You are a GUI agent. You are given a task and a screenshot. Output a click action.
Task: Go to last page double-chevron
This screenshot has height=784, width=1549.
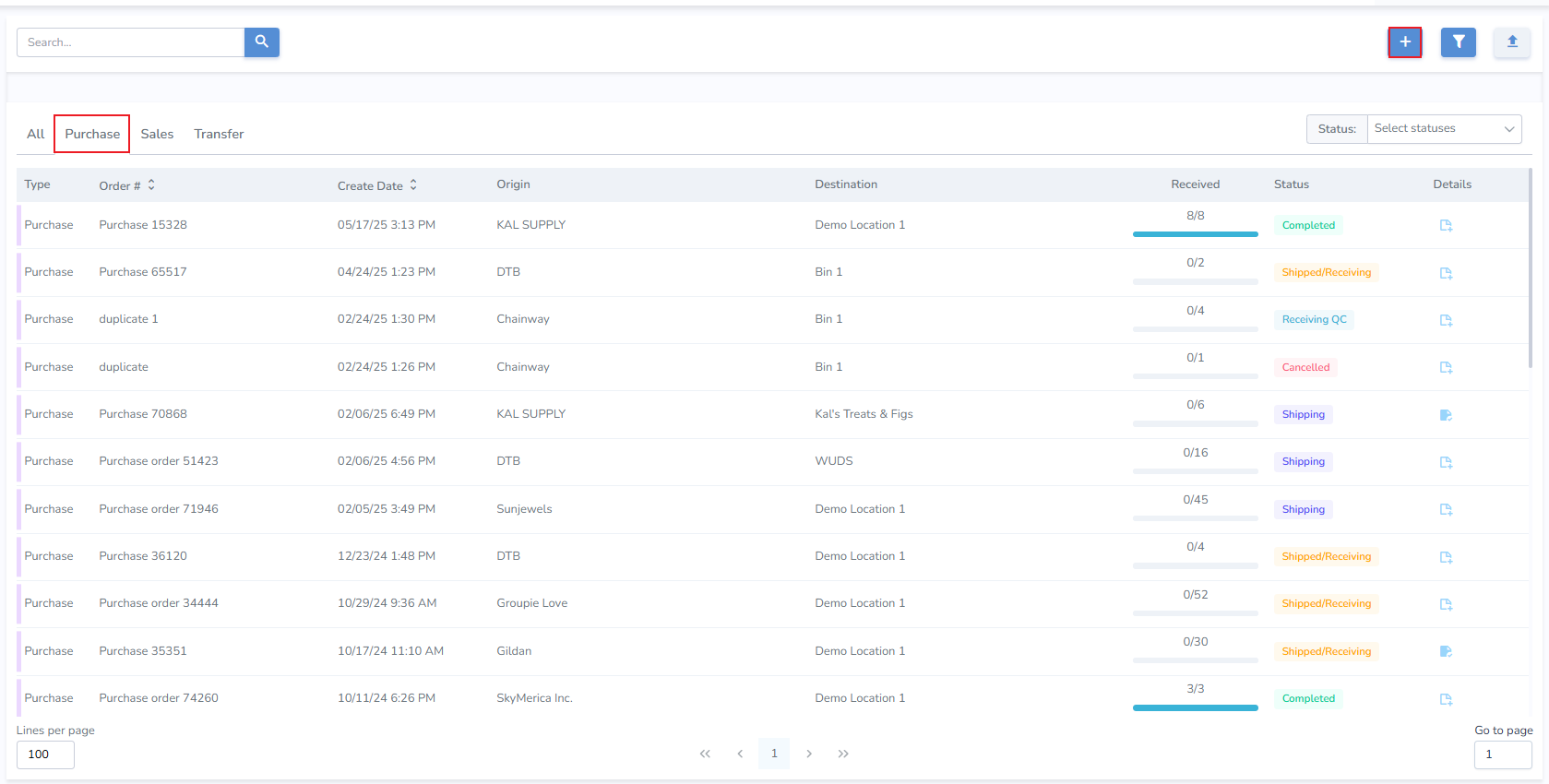tap(843, 754)
